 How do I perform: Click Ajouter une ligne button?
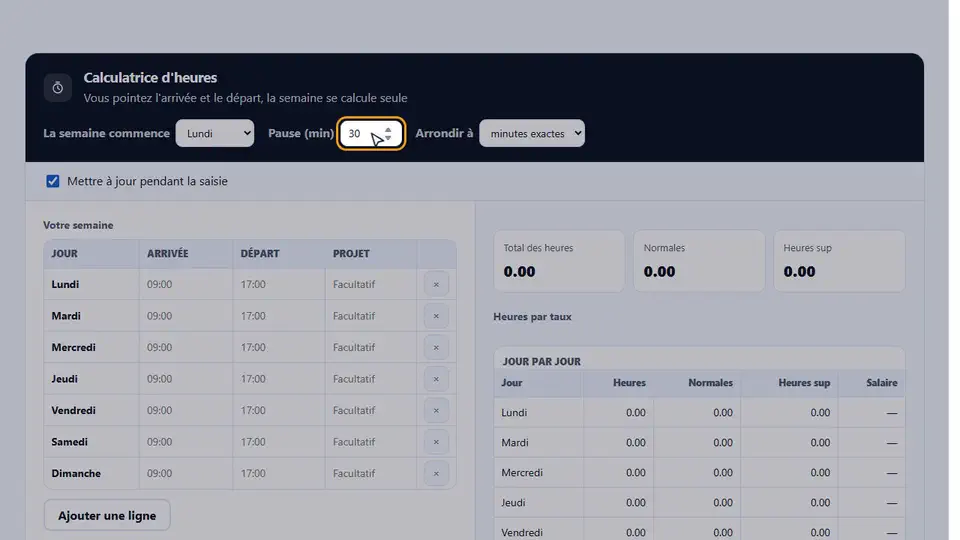point(107,516)
